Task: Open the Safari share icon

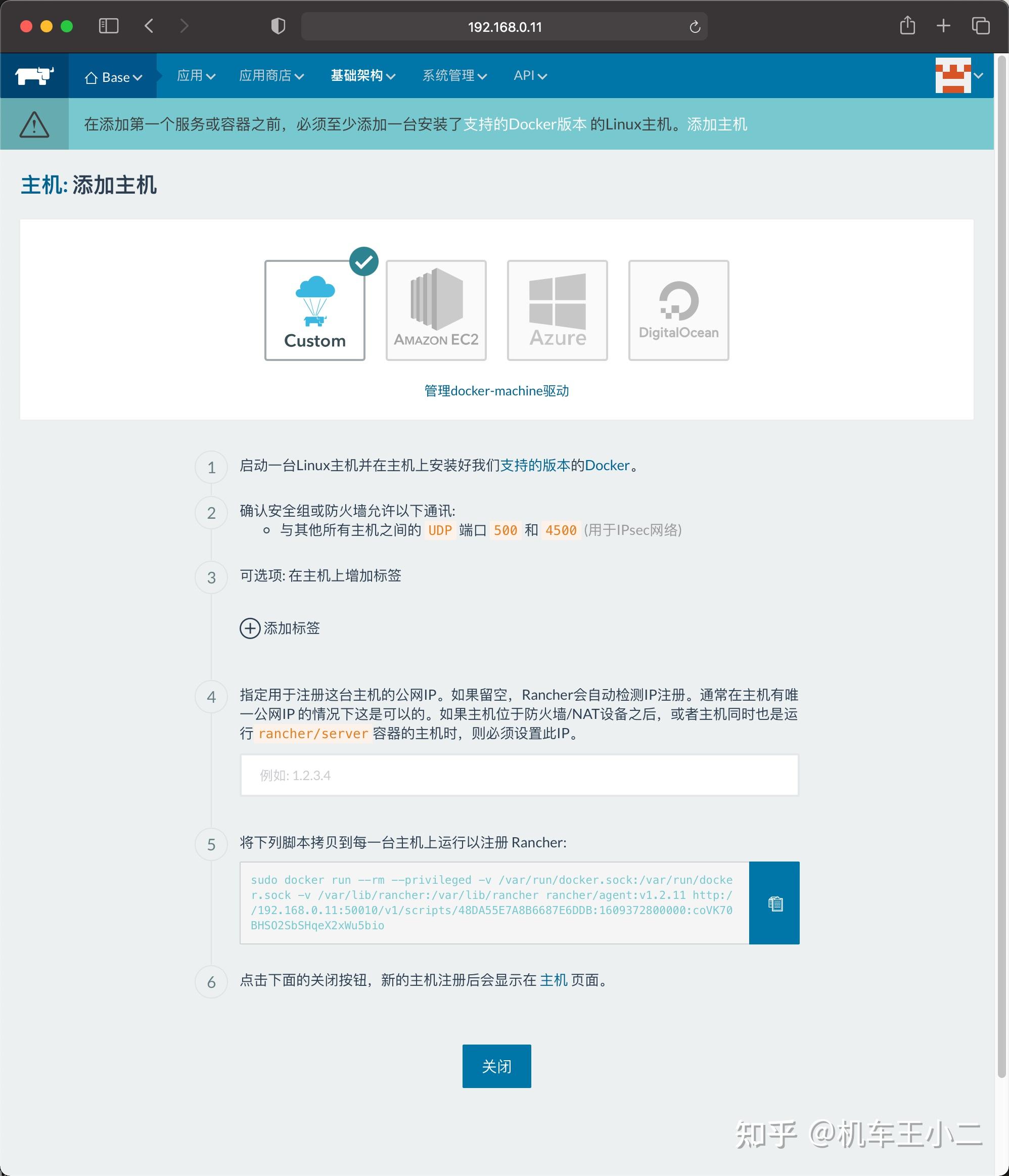Action: (x=907, y=26)
